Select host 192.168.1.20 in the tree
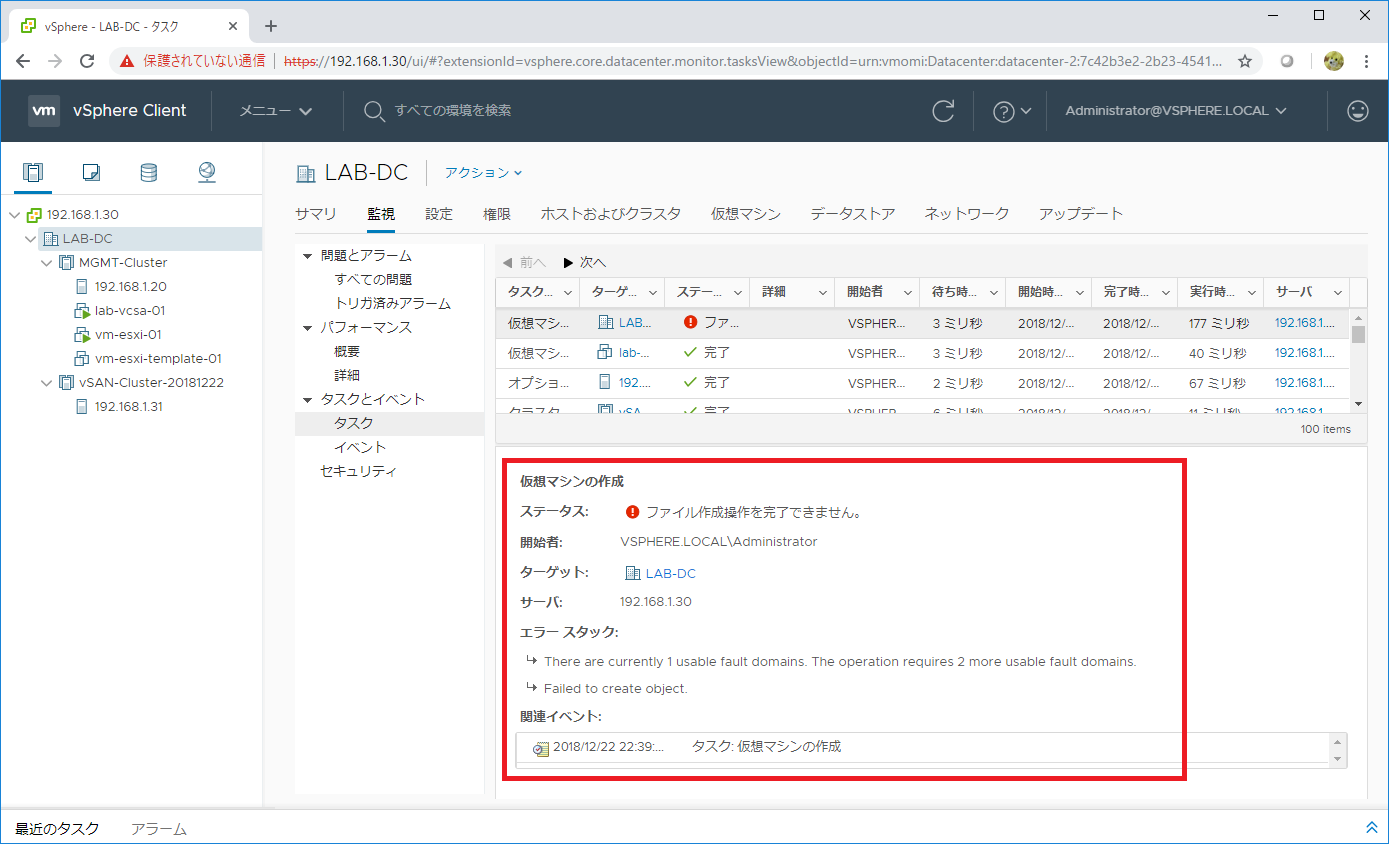The image size is (1389, 844). pos(130,287)
